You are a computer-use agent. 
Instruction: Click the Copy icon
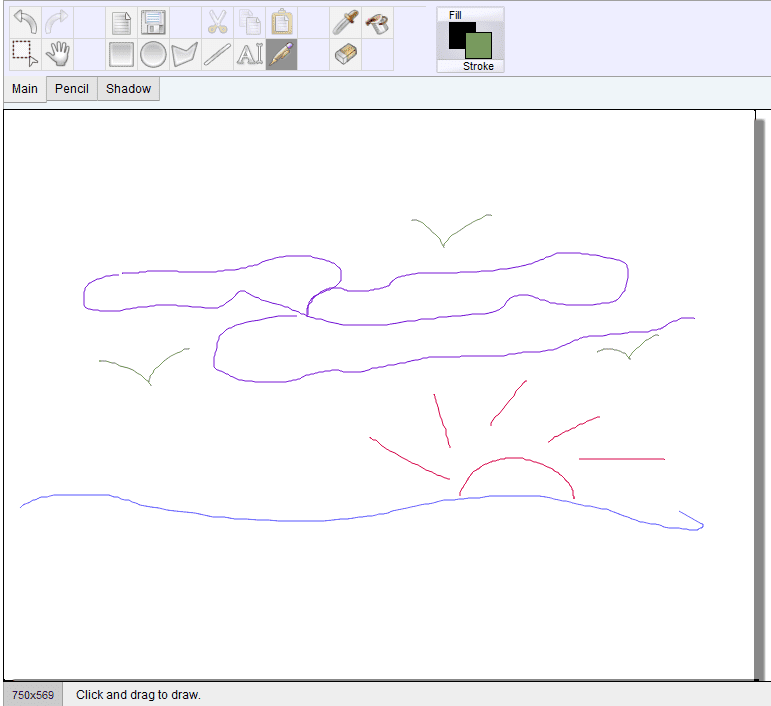pos(249,22)
